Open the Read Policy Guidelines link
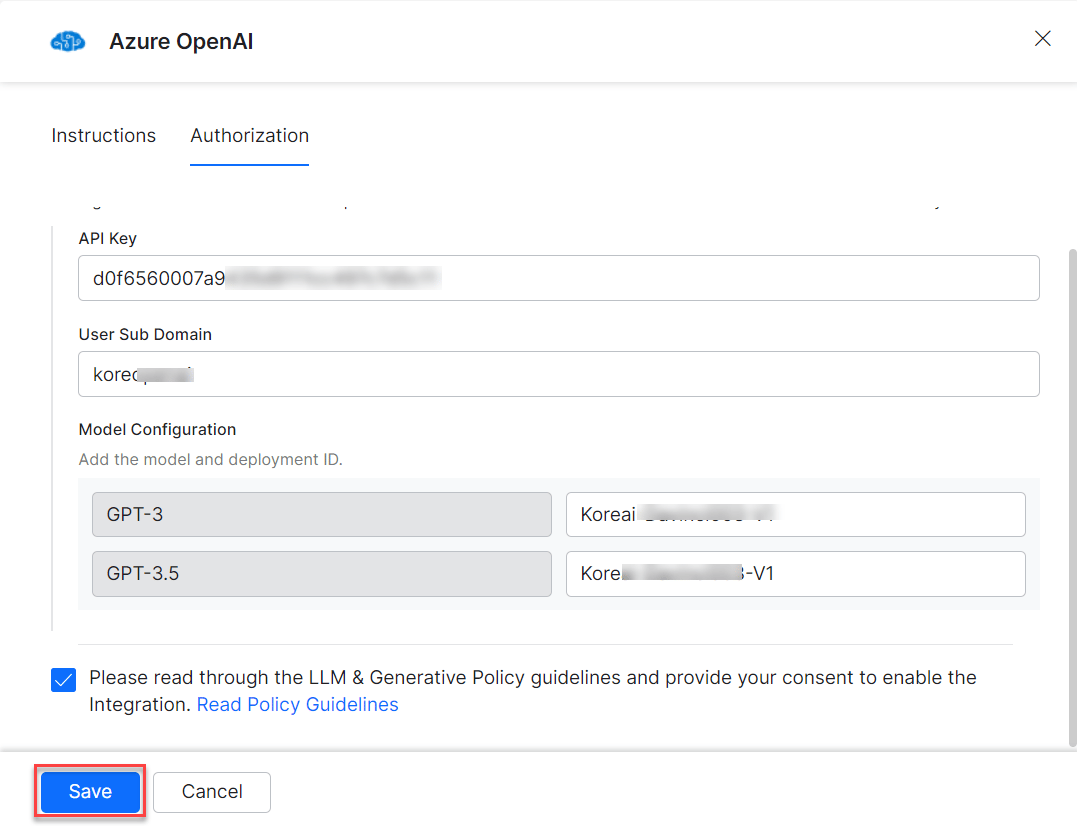Screen dimensions: 1077x826 click(297, 704)
